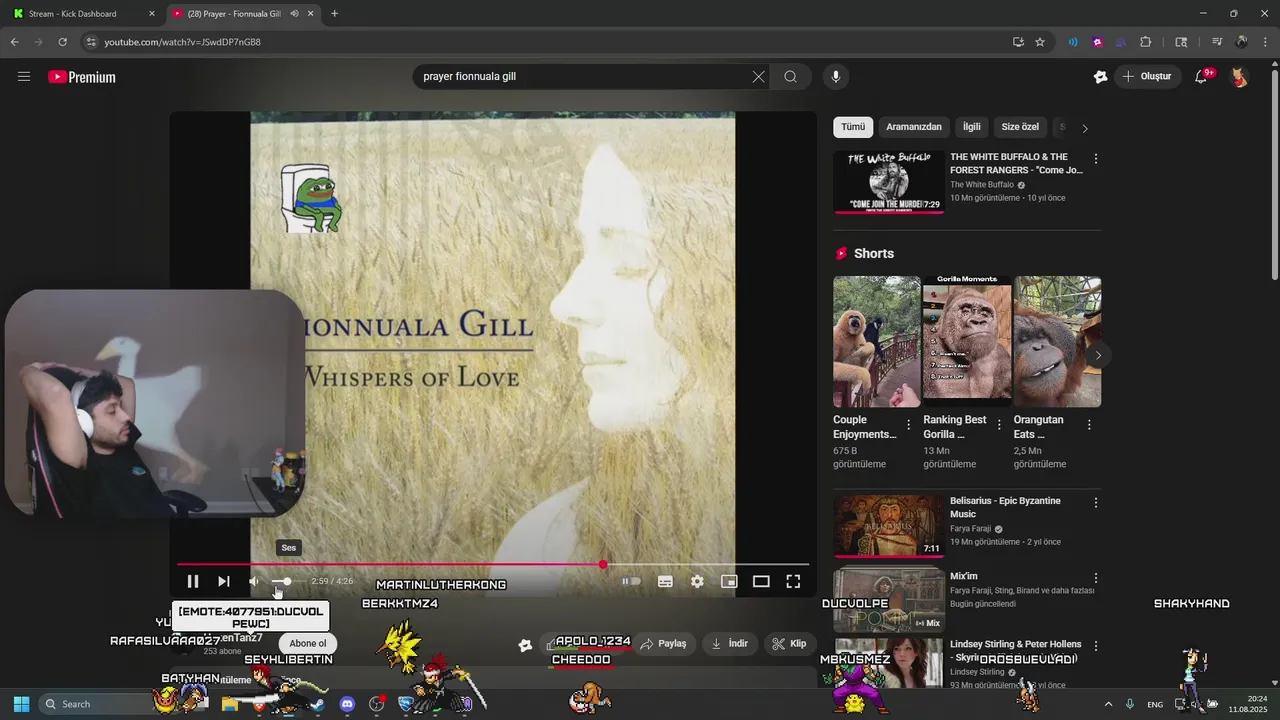
Task: Seek on the red video progress bar
Action: 493,565
